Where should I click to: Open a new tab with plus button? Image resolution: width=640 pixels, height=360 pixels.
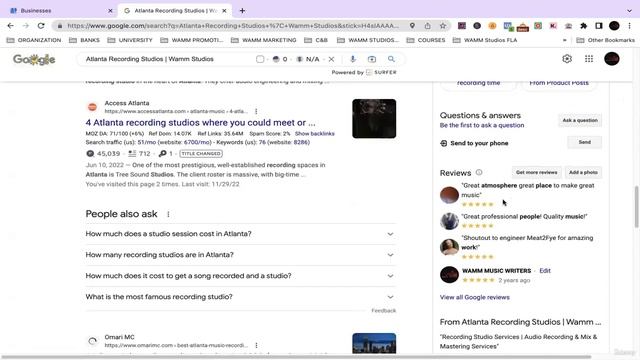(x=242, y=11)
